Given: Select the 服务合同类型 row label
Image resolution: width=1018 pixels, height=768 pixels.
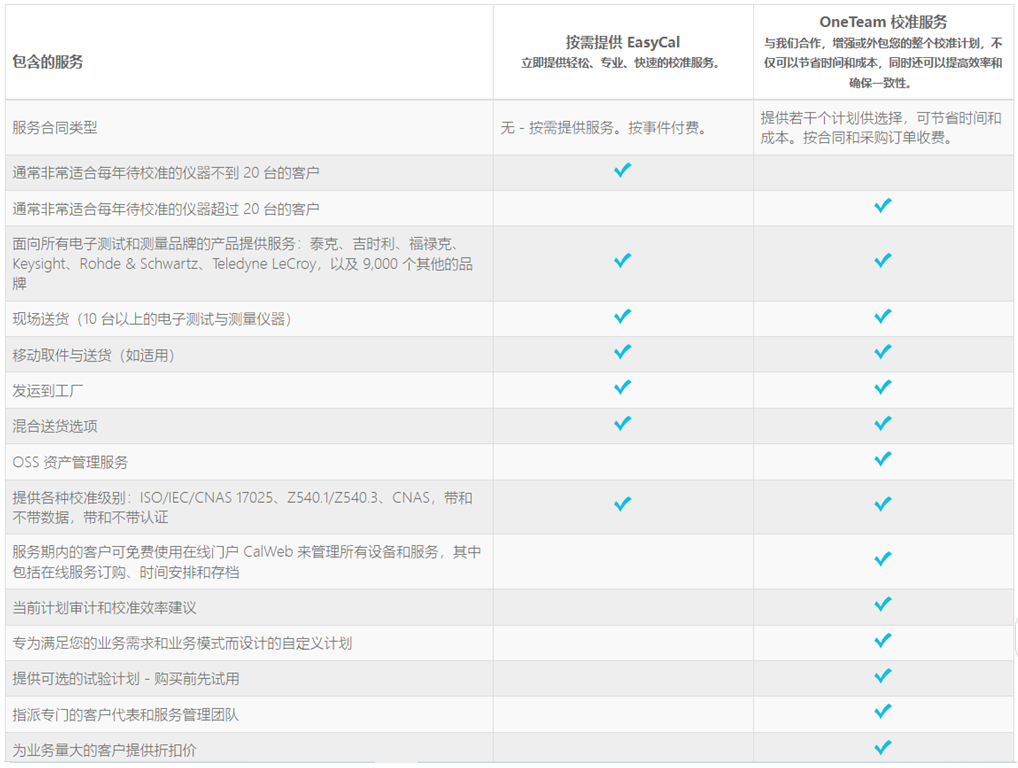Looking at the screenshot, I should pos(55,128).
